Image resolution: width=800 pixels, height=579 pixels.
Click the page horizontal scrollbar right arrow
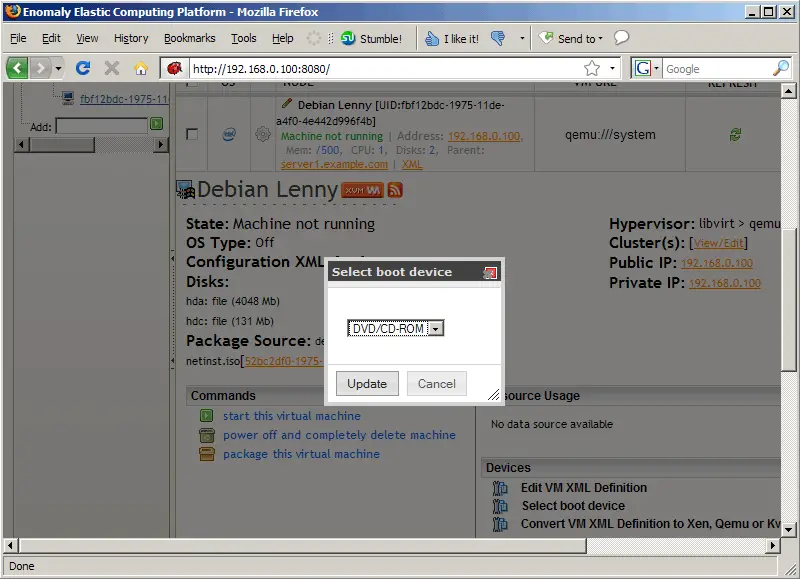coord(772,545)
